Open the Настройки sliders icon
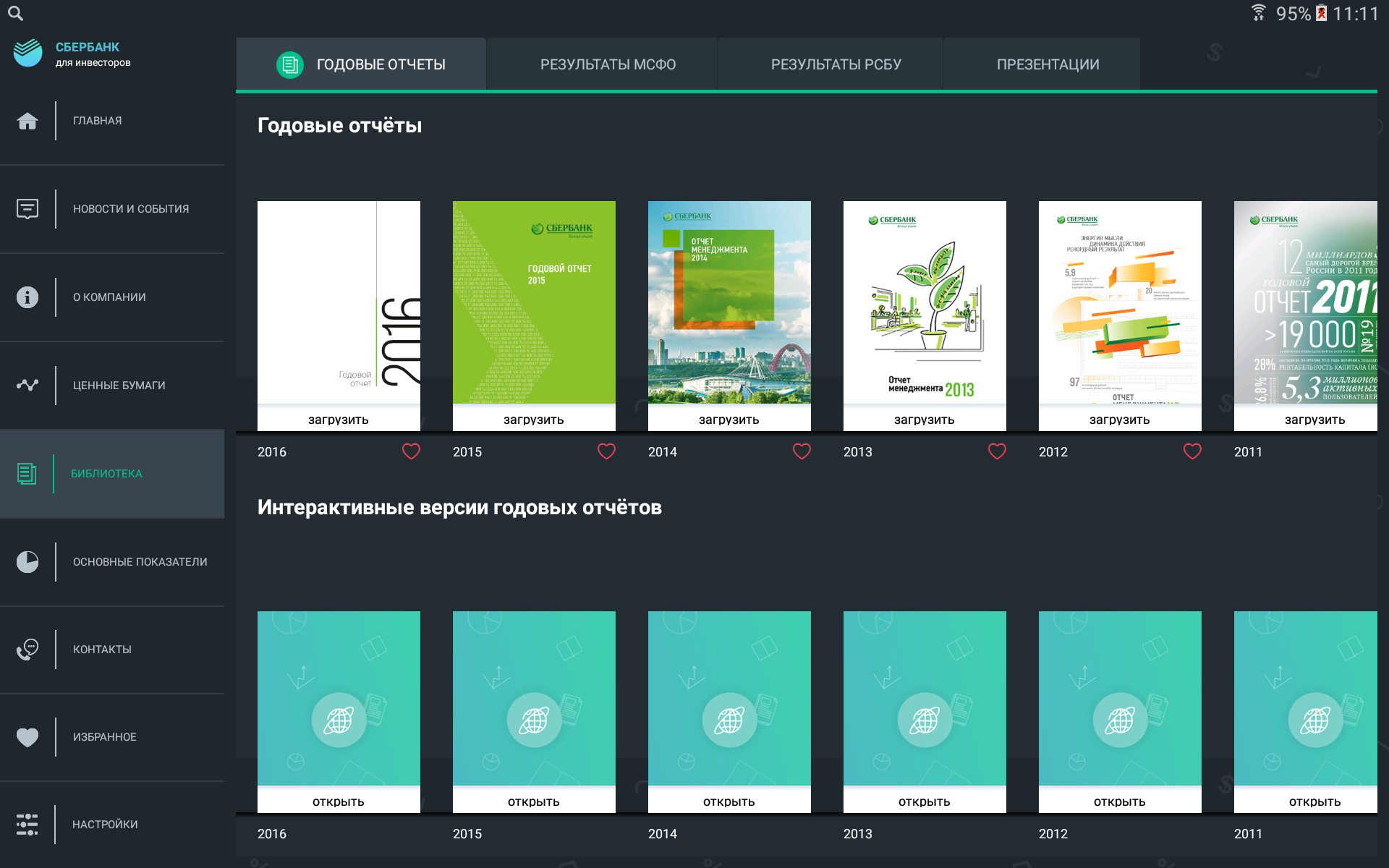Image resolution: width=1389 pixels, height=868 pixels. 27,825
